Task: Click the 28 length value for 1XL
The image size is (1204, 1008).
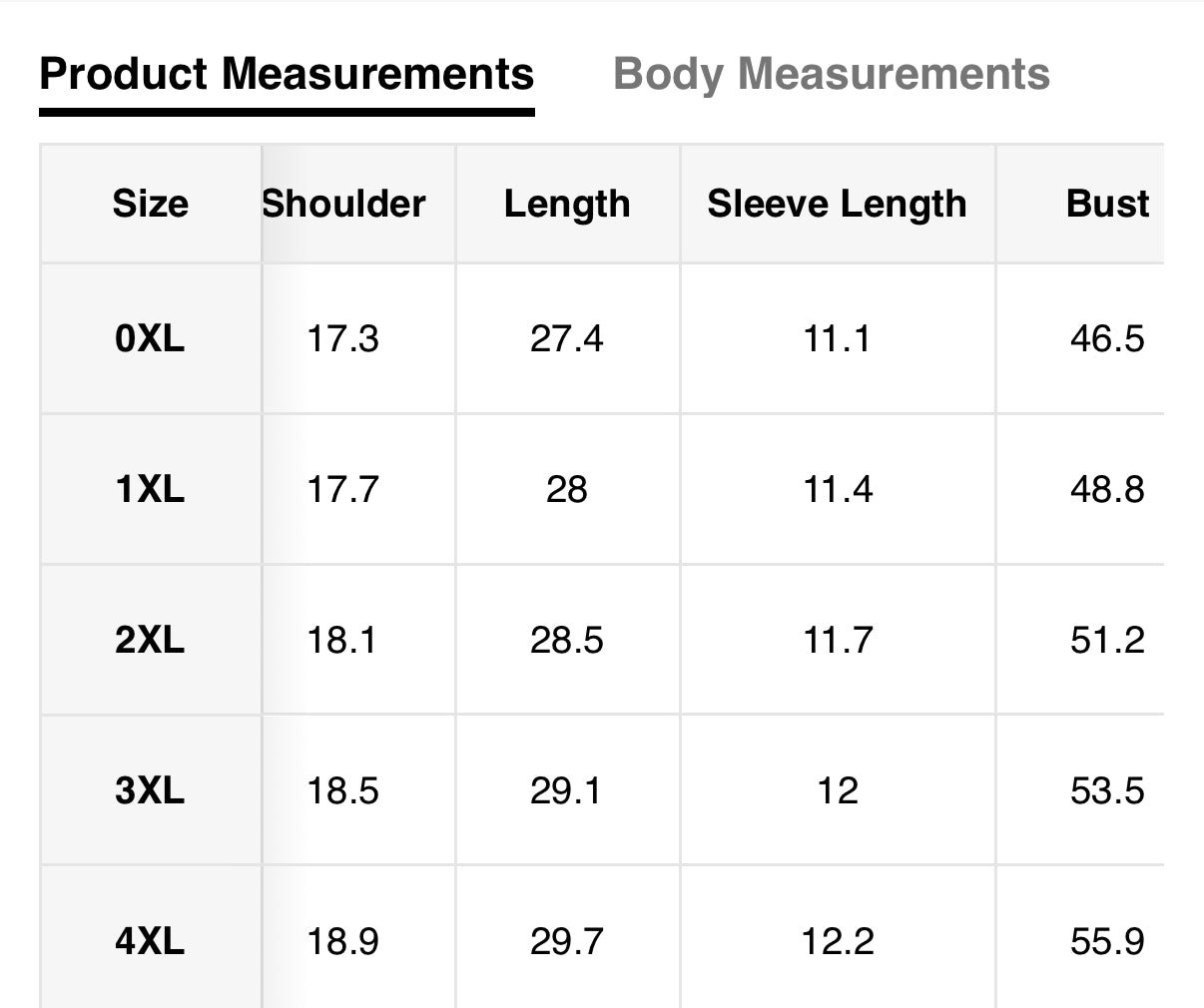Action: 567,490
